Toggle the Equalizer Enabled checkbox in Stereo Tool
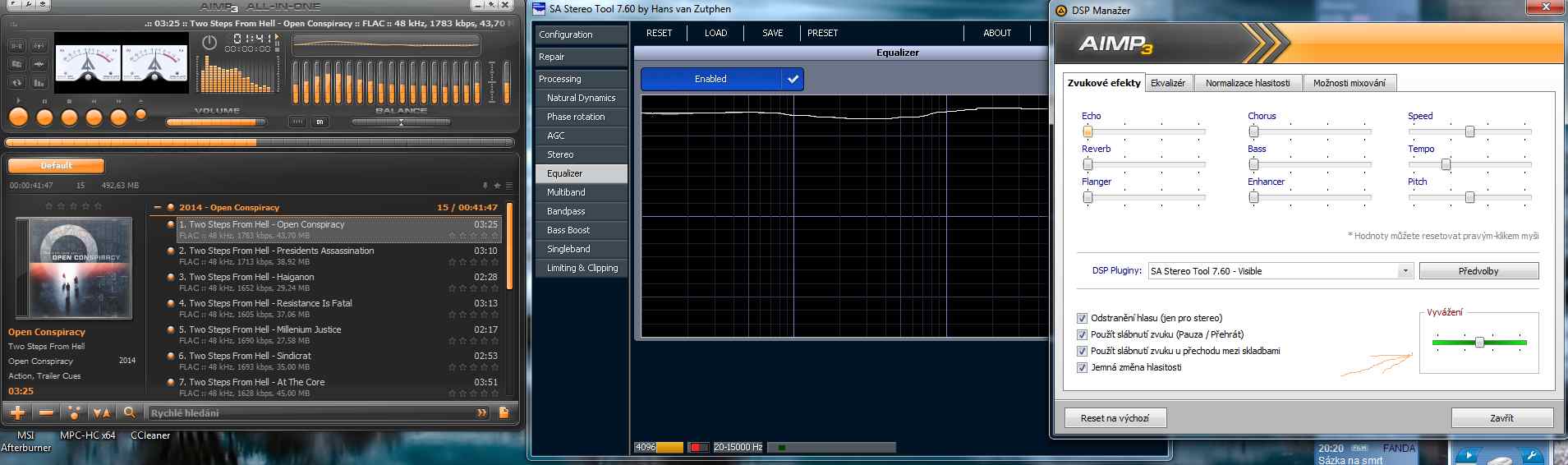The image size is (1568, 465). click(x=792, y=79)
